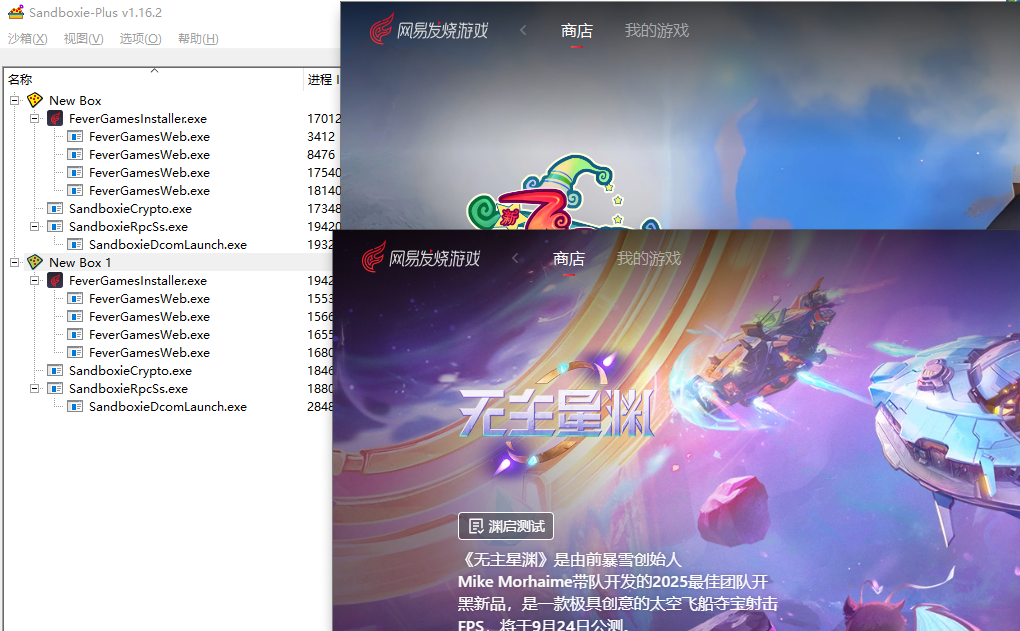Collapse FeverGamesInstaller.exe under New Box
Viewport: 1020px width, 631px height.
coord(34,118)
